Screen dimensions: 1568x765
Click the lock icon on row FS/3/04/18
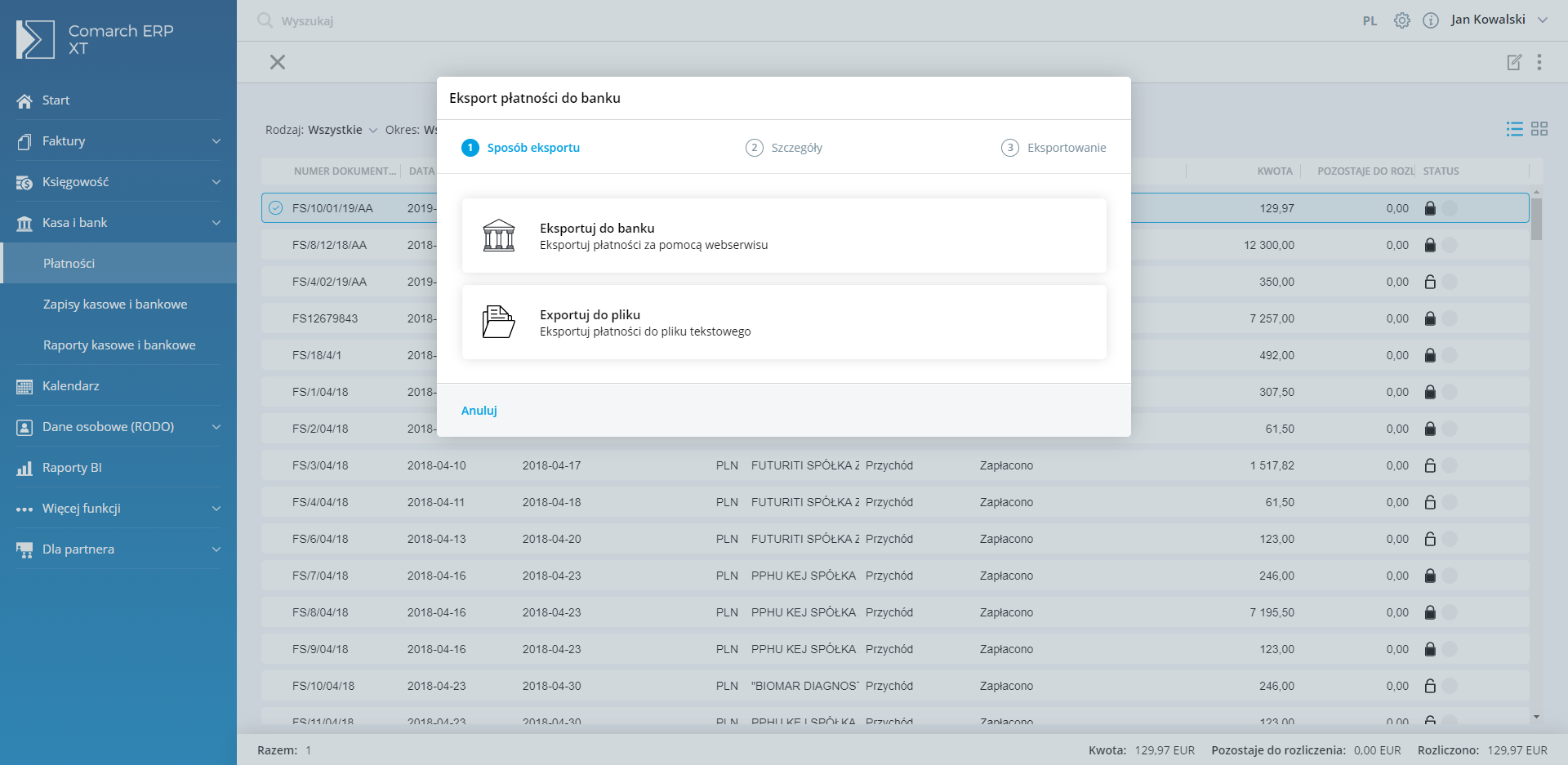1430,465
